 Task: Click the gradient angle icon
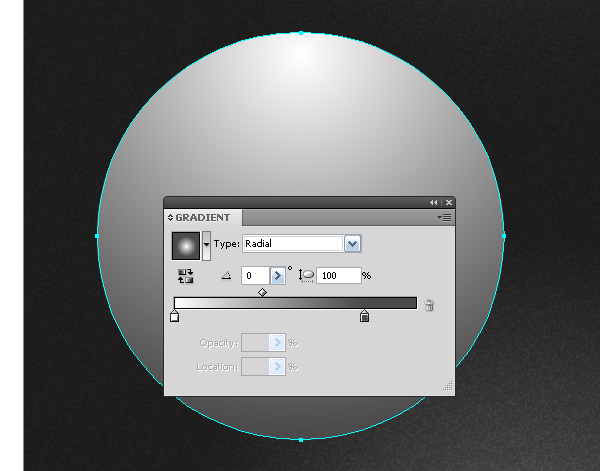227,275
